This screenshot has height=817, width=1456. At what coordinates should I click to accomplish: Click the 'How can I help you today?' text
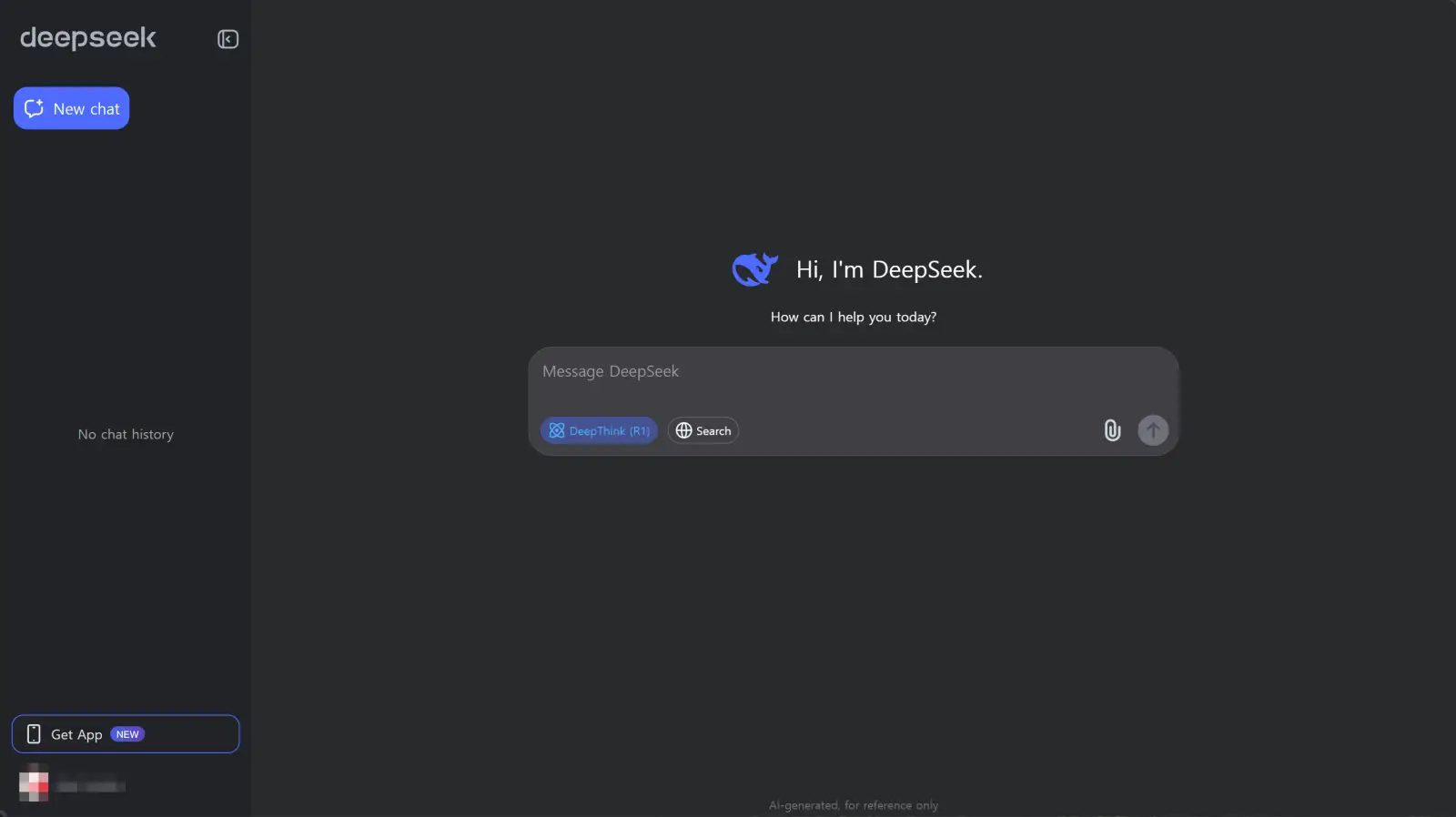854,317
